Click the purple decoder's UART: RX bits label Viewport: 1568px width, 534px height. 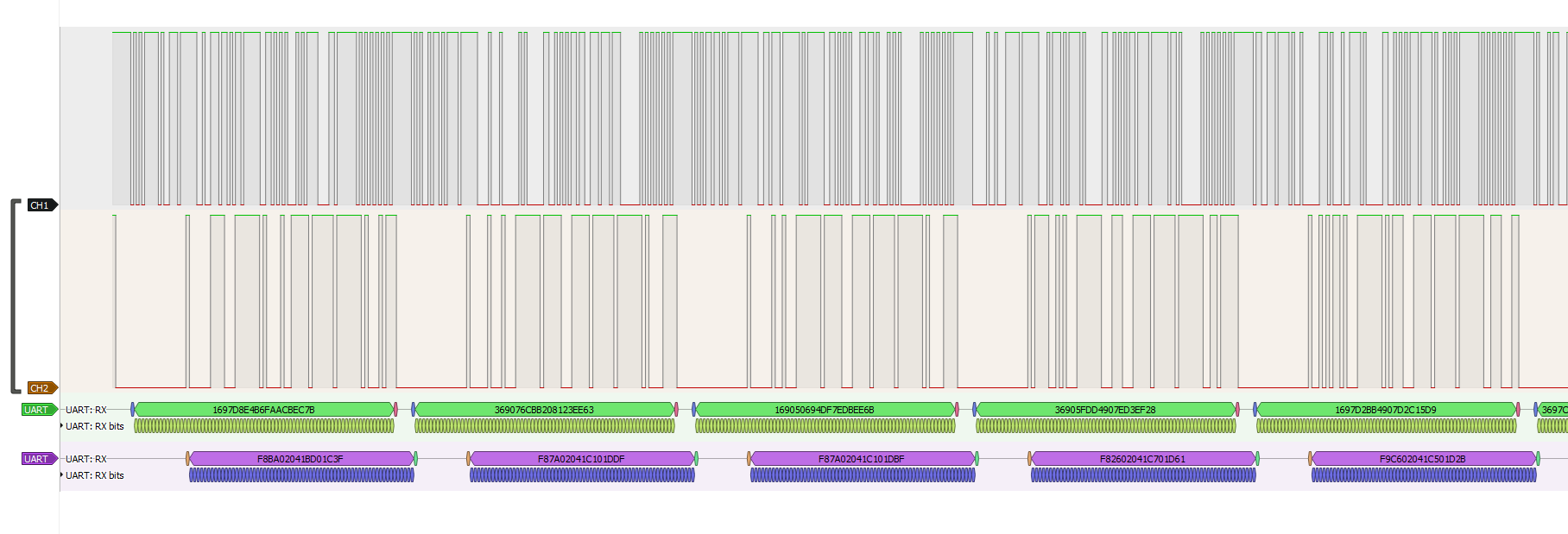pyautogui.click(x=95, y=475)
